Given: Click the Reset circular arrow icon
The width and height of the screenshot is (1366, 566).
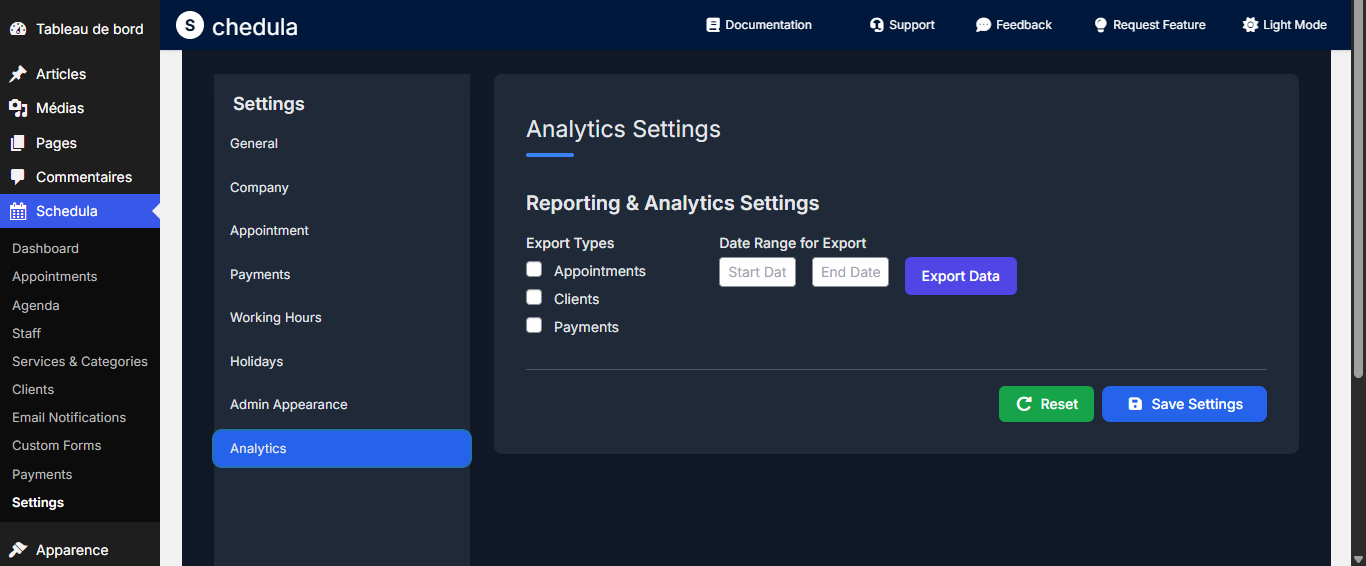Looking at the screenshot, I should pyautogui.click(x=1024, y=404).
